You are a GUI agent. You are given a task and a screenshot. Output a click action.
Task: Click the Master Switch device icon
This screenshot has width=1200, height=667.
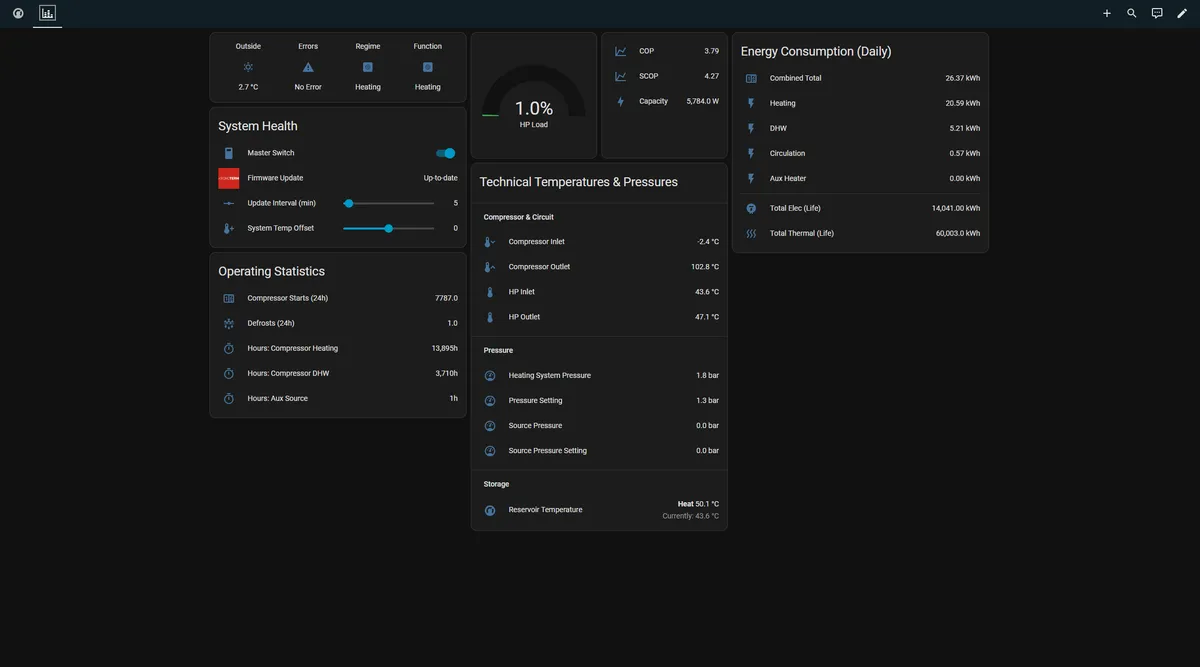point(229,153)
